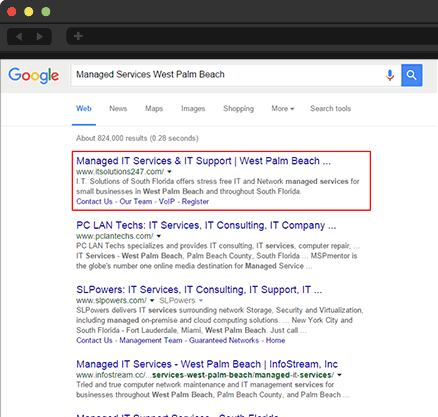The width and height of the screenshot is (438, 417).
Task: Select the Web tab
Action: (x=84, y=109)
